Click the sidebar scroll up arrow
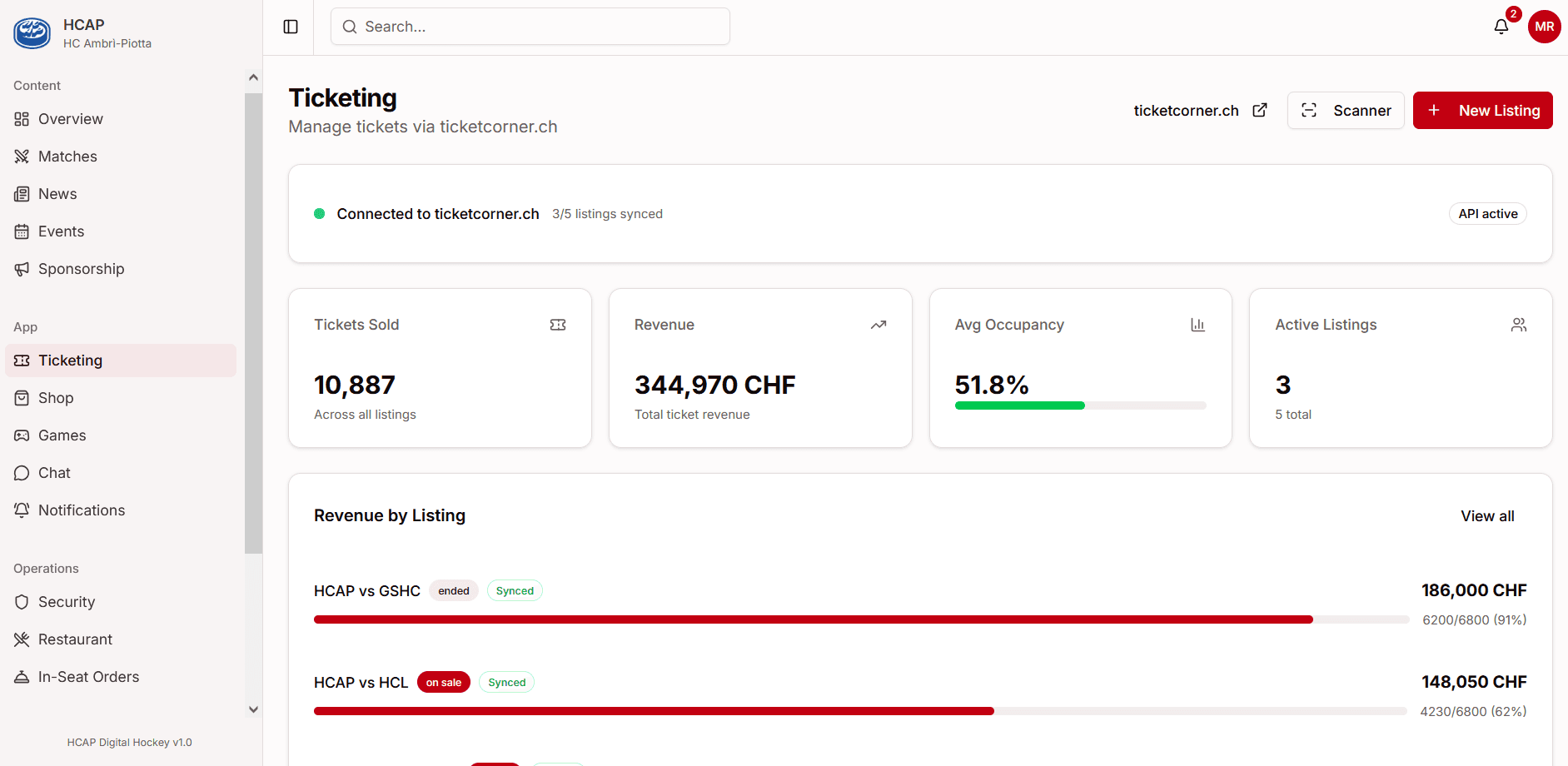Viewport: 1568px width, 766px height. click(253, 77)
